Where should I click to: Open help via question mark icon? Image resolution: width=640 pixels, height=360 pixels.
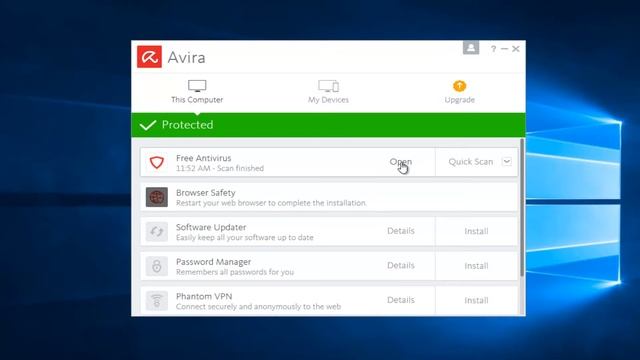click(x=493, y=49)
